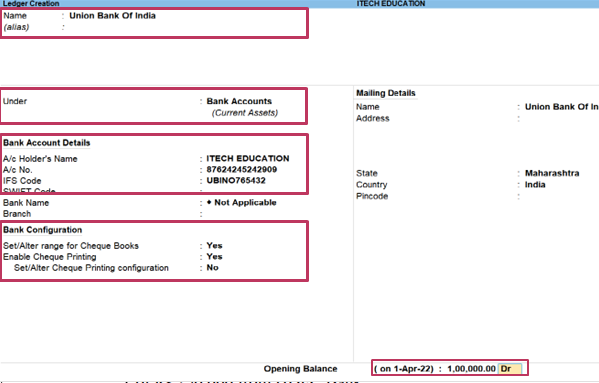
Task: Click the 'Opening Balance' label
Action: [x=300, y=369]
